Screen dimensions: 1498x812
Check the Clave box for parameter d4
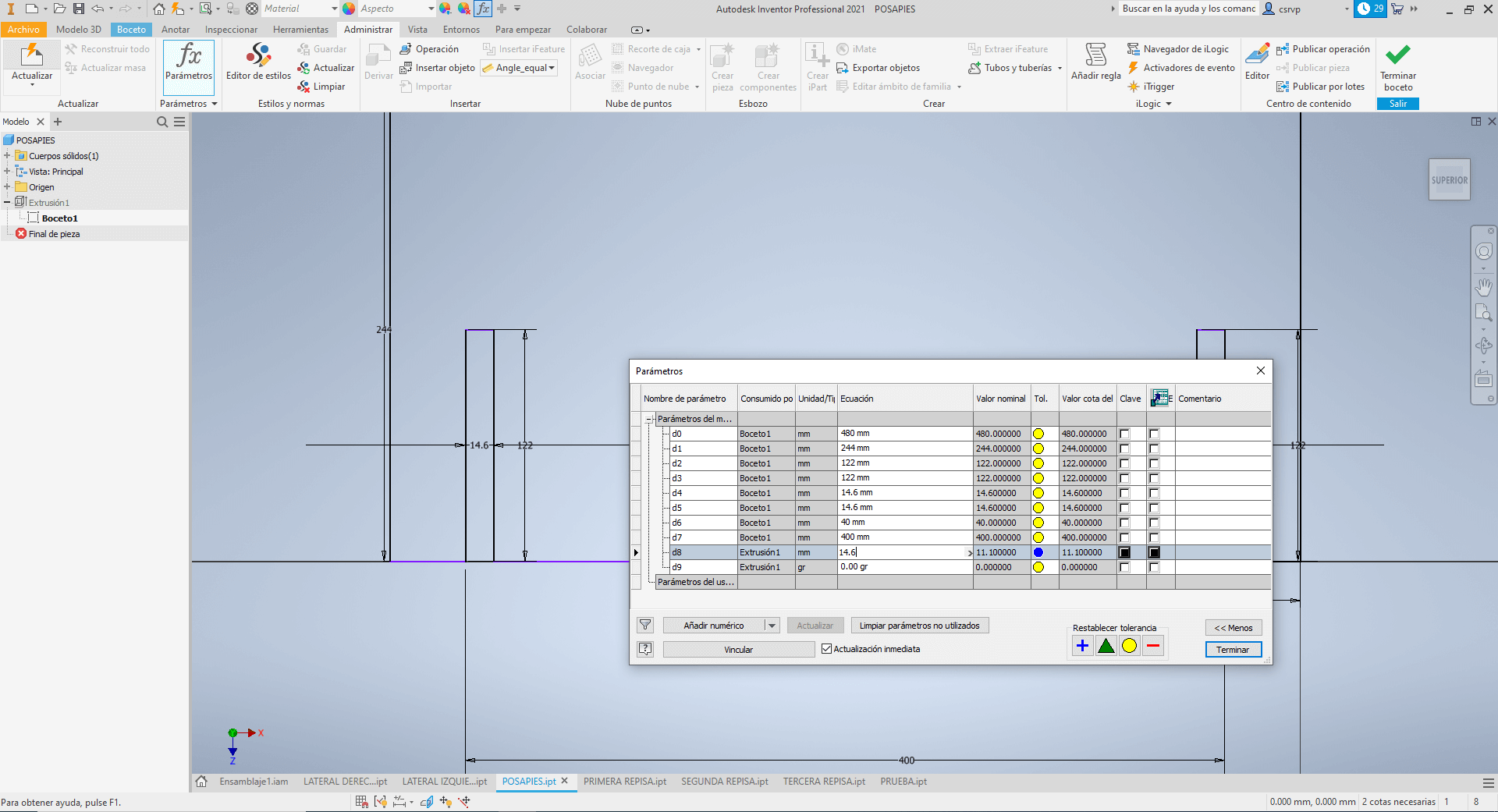point(1124,493)
